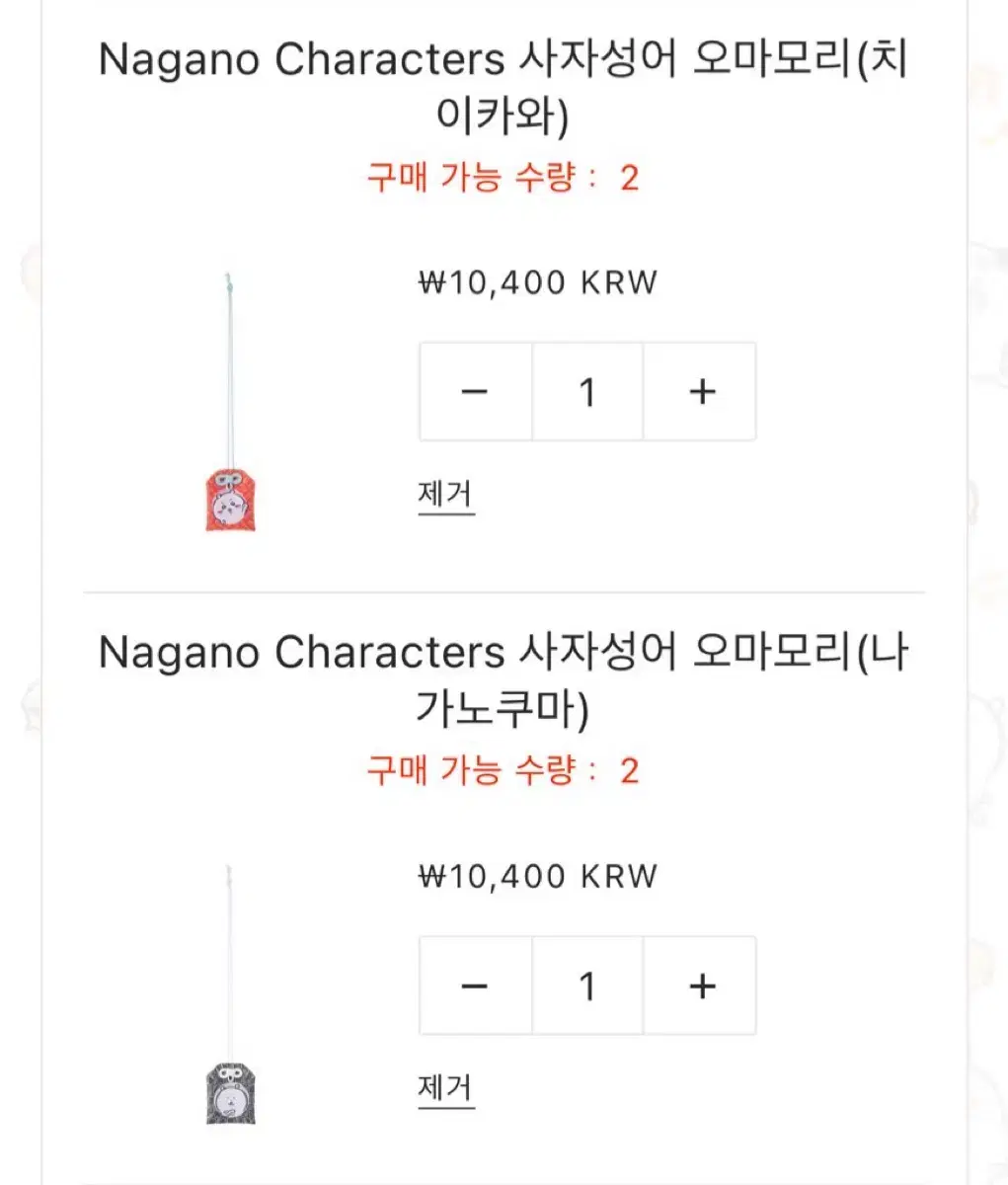Increase quantity of the 치이카와 omamori
Viewport: 1008px width, 1185px height.
tap(701, 392)
